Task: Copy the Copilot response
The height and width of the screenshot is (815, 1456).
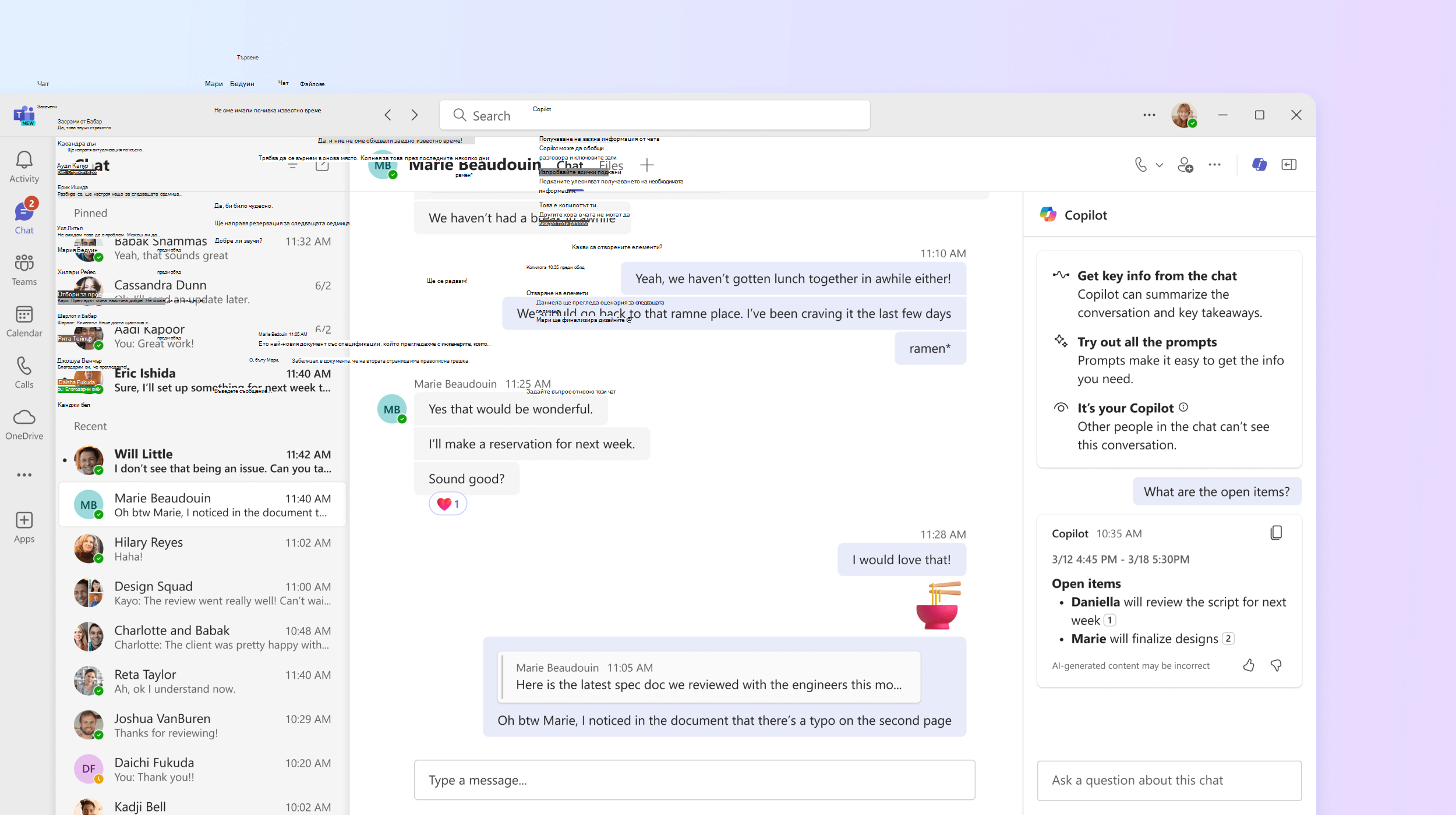Action: pyautogui.click(x=1276, y=533)
